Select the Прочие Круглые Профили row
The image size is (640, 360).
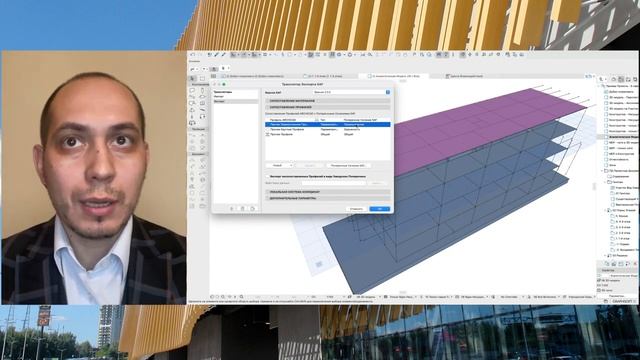(327, 129)
